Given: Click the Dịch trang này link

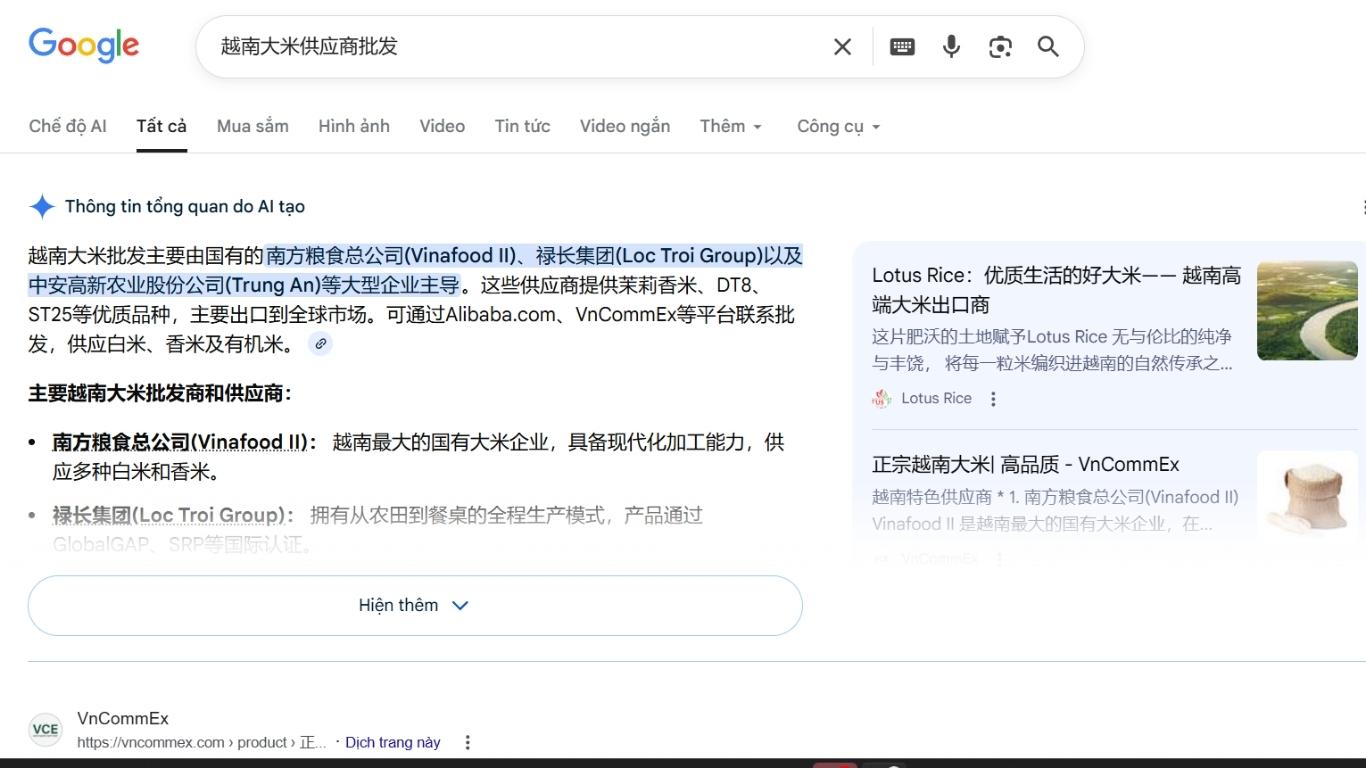Looking at the screenshot, I should click(392, 742).
